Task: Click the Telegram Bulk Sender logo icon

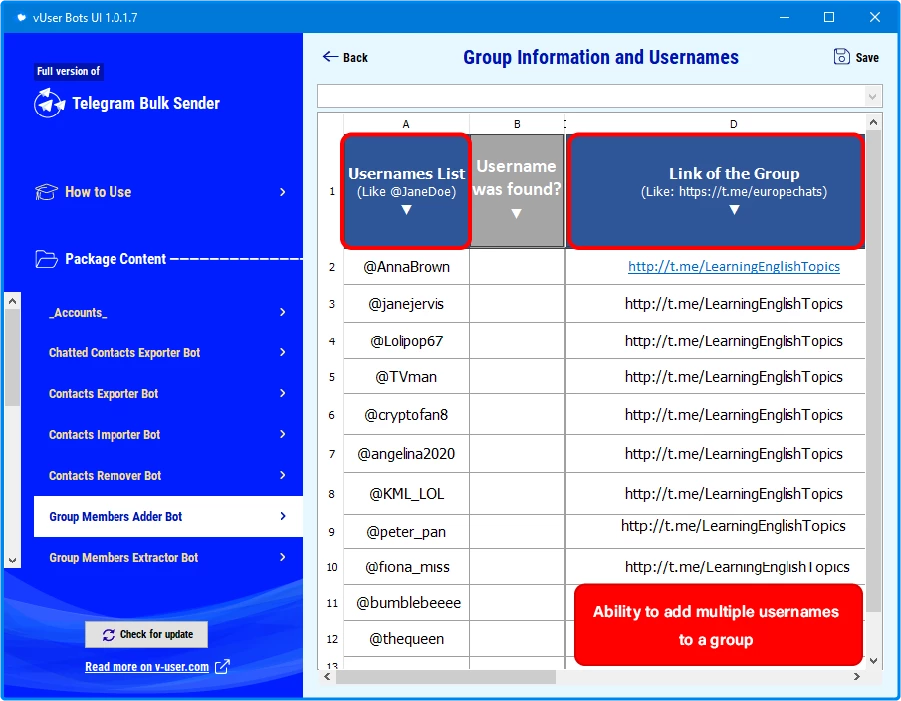Action: click(x=49, y=103)
